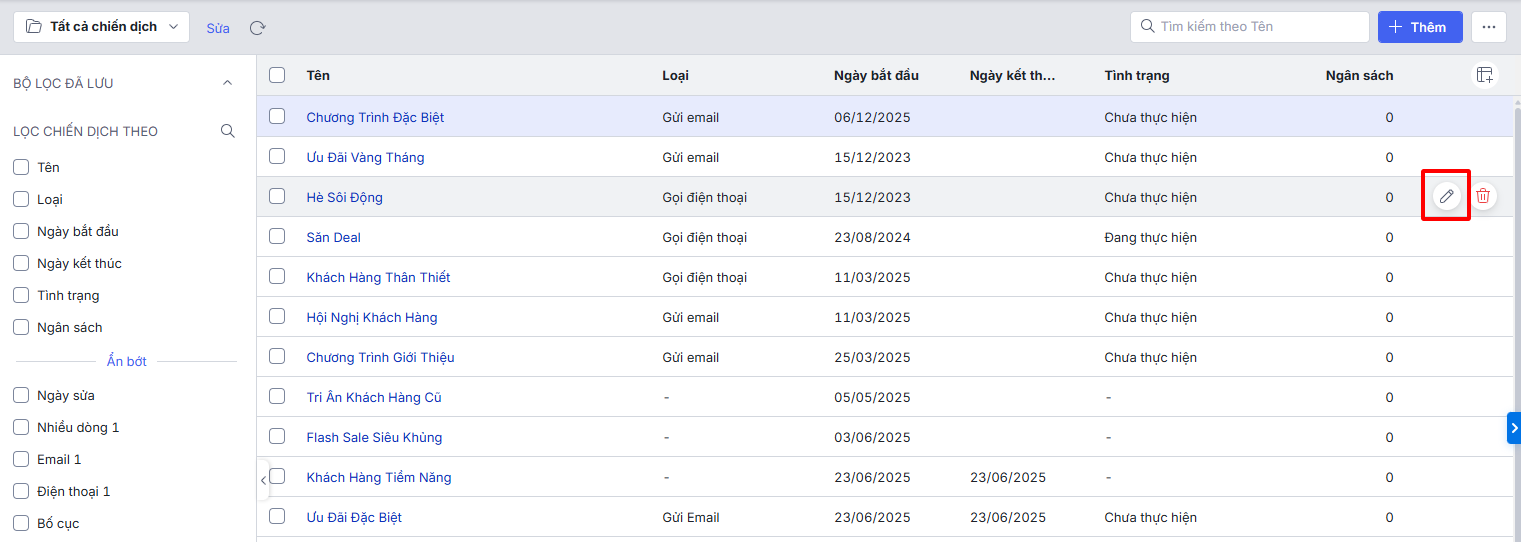The width and height of the screenshot is (1521, 542).
Task: Click Ẩn bớt to hide extra filters
Action: [127, 361]
